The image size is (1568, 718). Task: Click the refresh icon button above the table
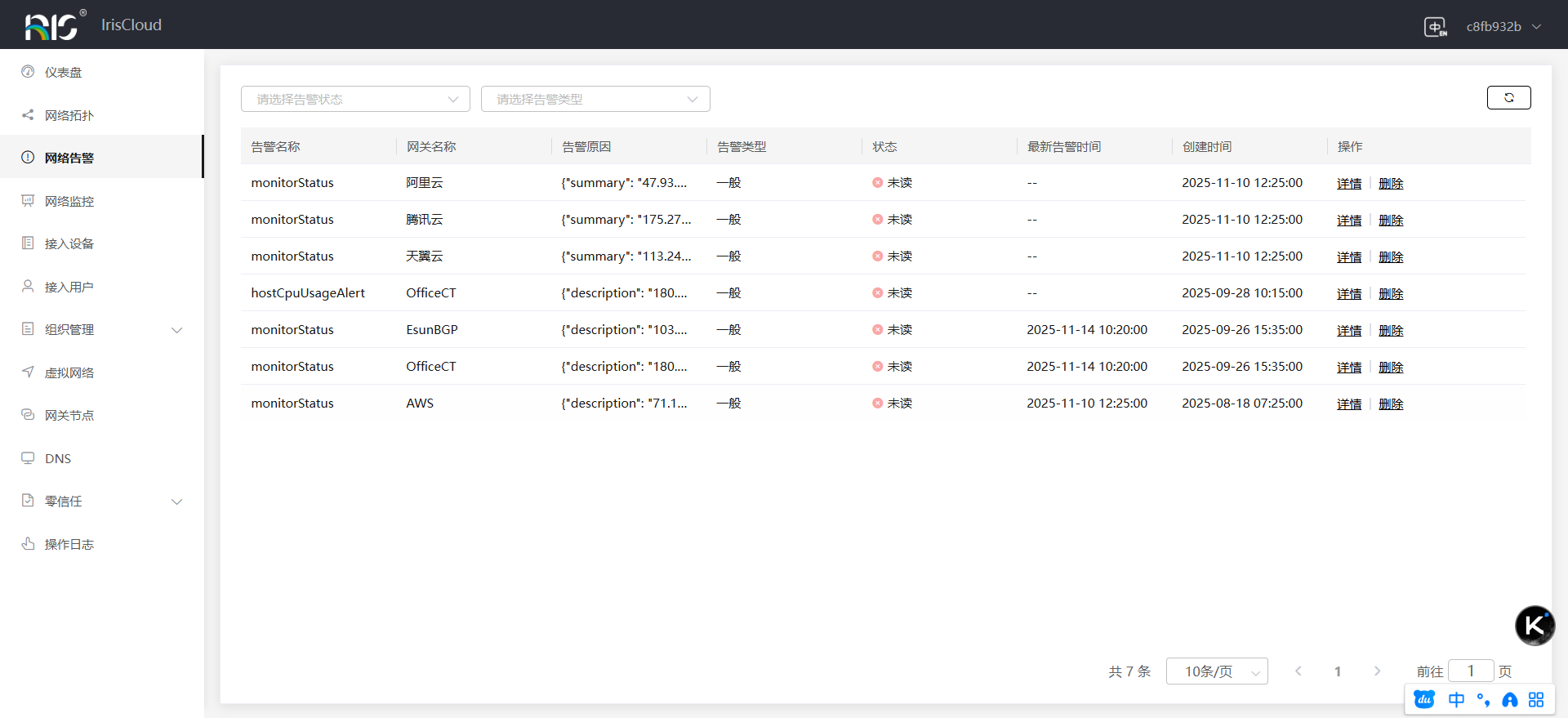[x=1508, y=97]
